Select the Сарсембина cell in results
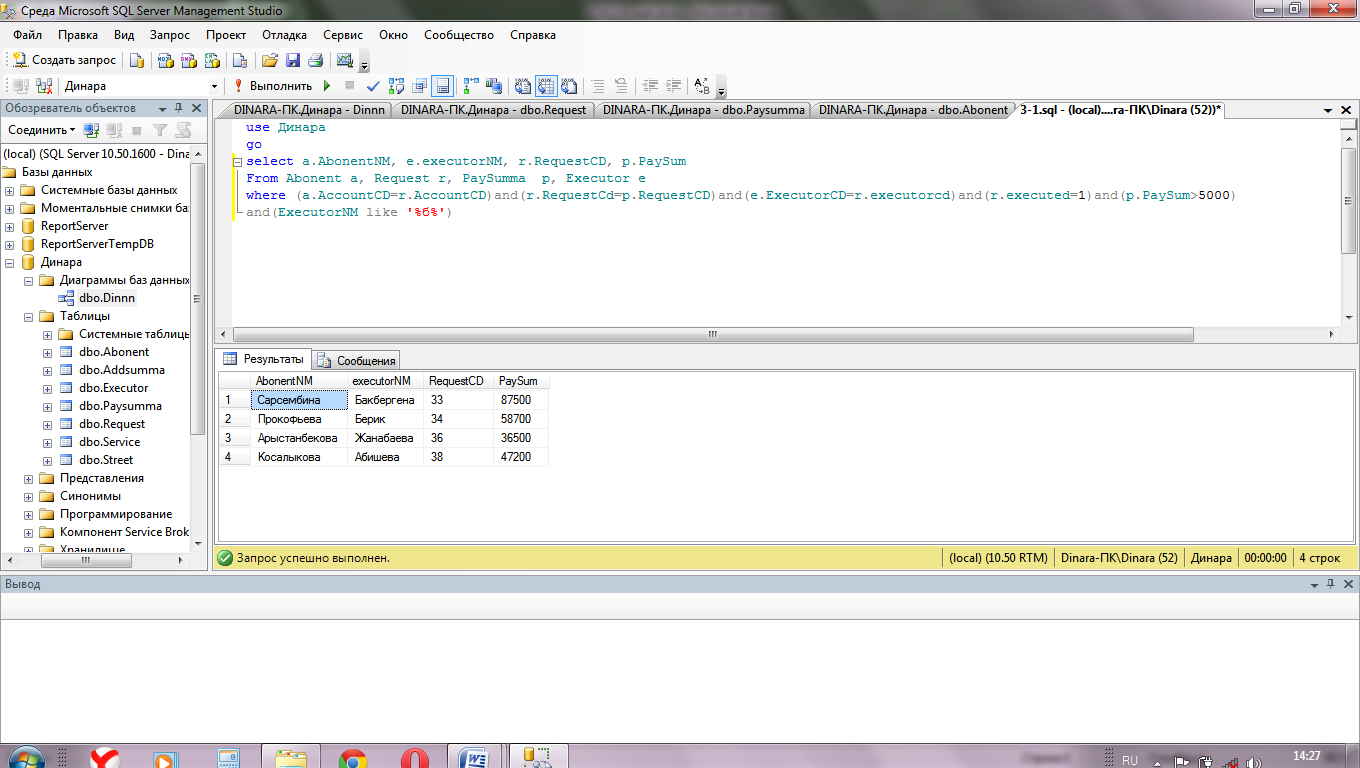 point(300,400)
